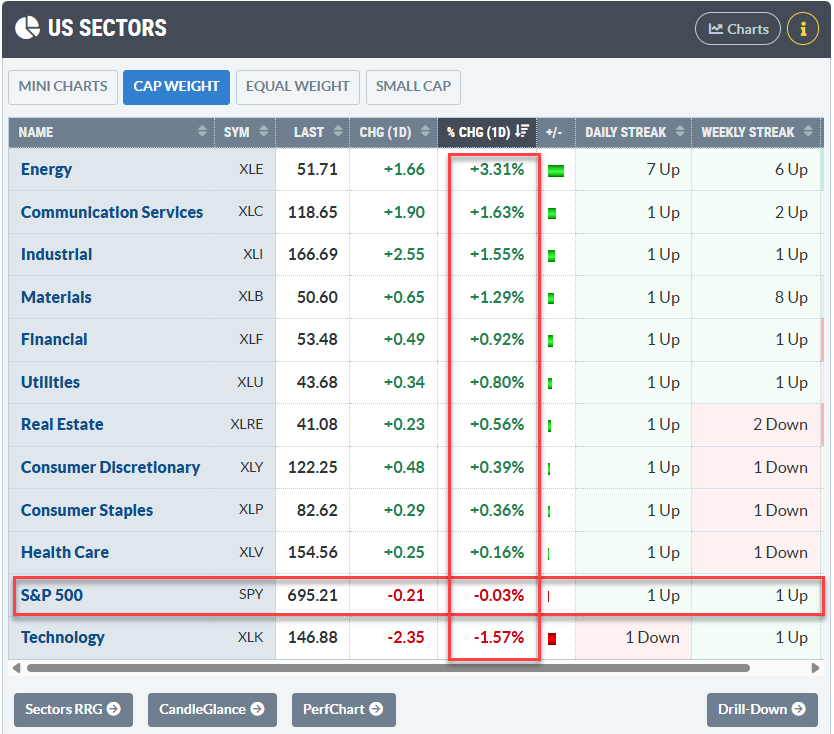Open the Communication Services link
834x734 pixels.
click(x=112, y=212)
